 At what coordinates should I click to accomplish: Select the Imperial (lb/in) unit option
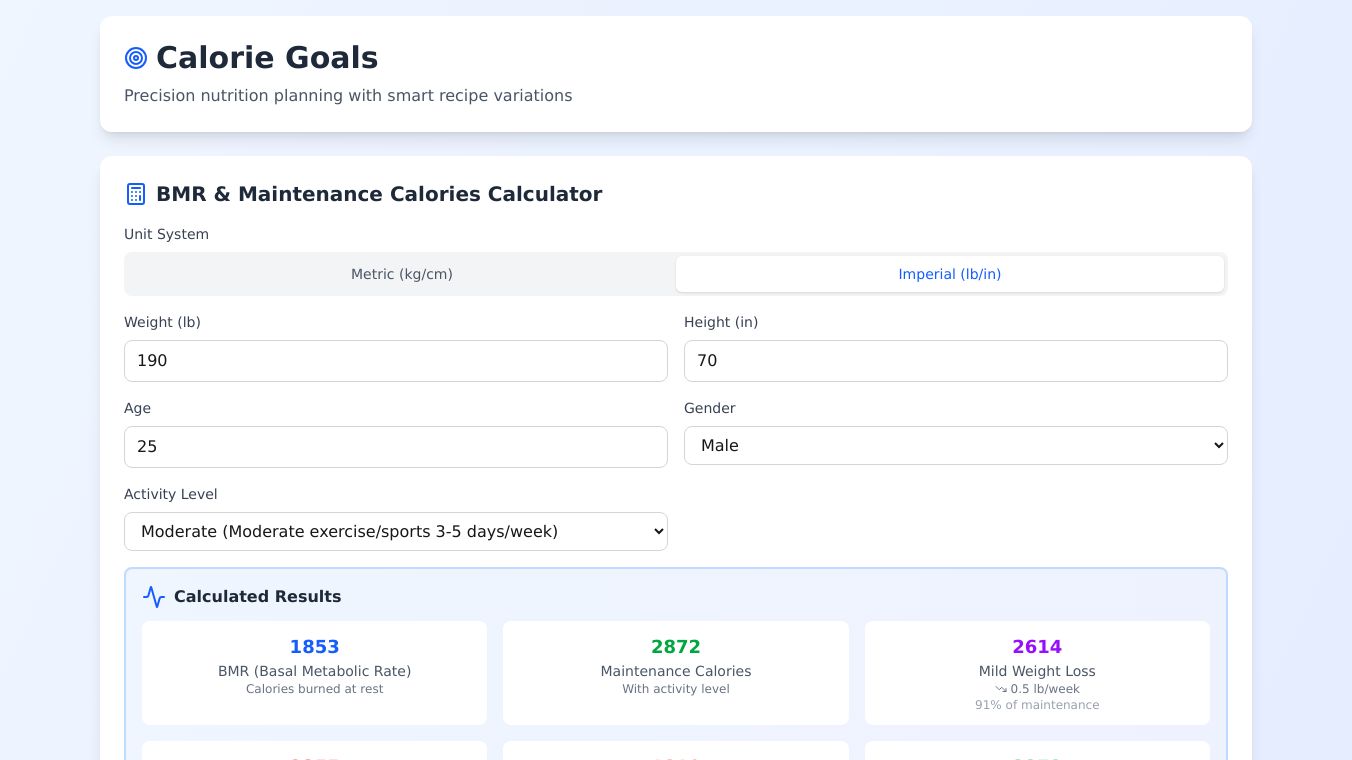pos(949,274)
